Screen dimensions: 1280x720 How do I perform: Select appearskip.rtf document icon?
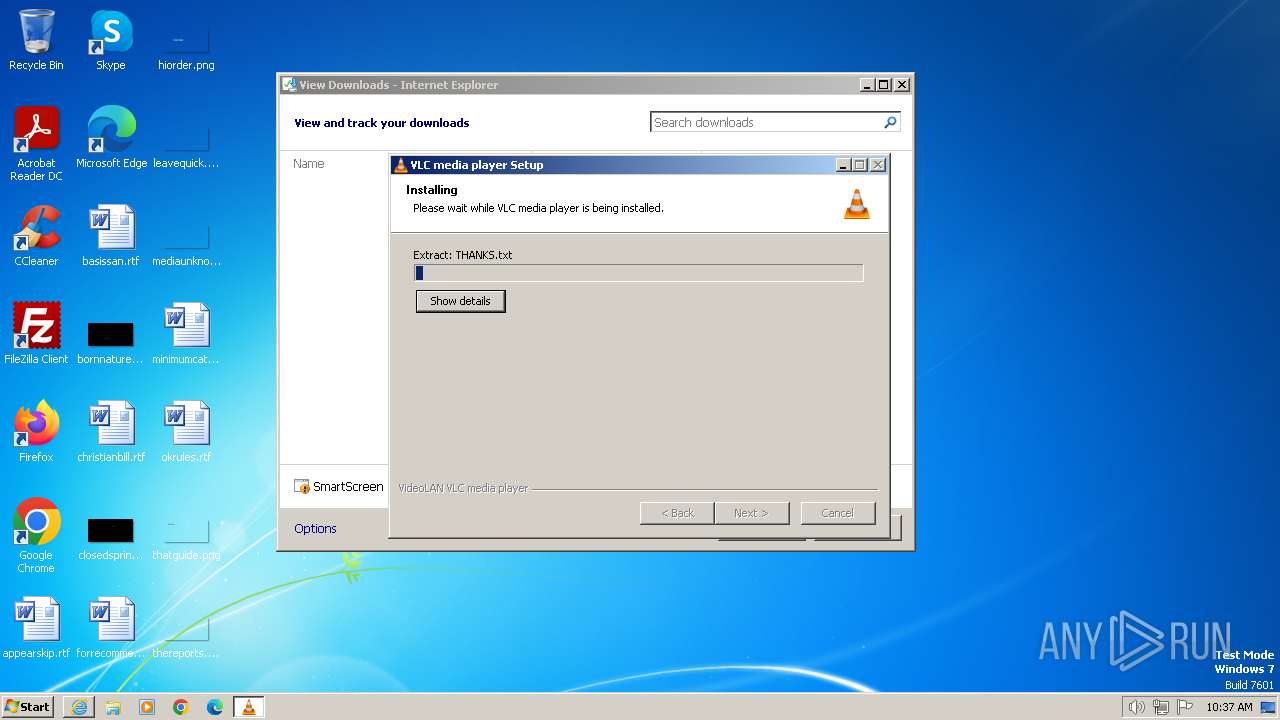pyautogui.click(x=36, y=627)
